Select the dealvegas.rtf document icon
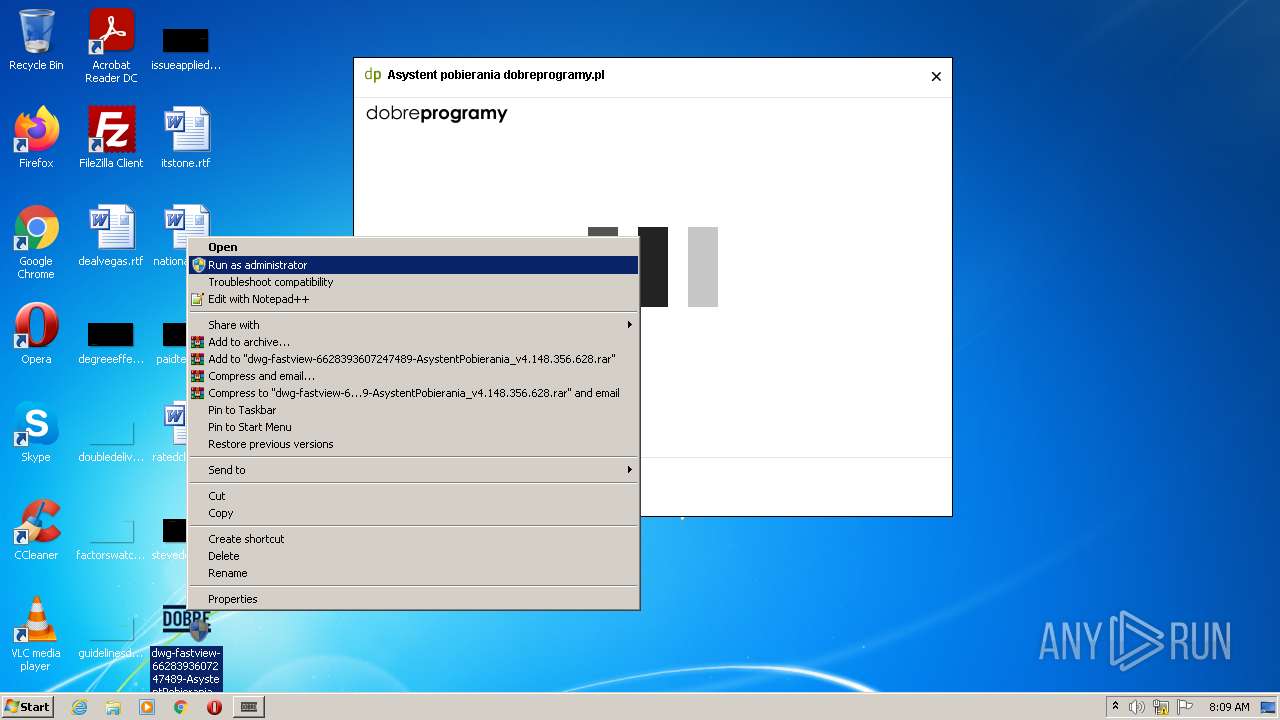 click(x=111, y=236)
